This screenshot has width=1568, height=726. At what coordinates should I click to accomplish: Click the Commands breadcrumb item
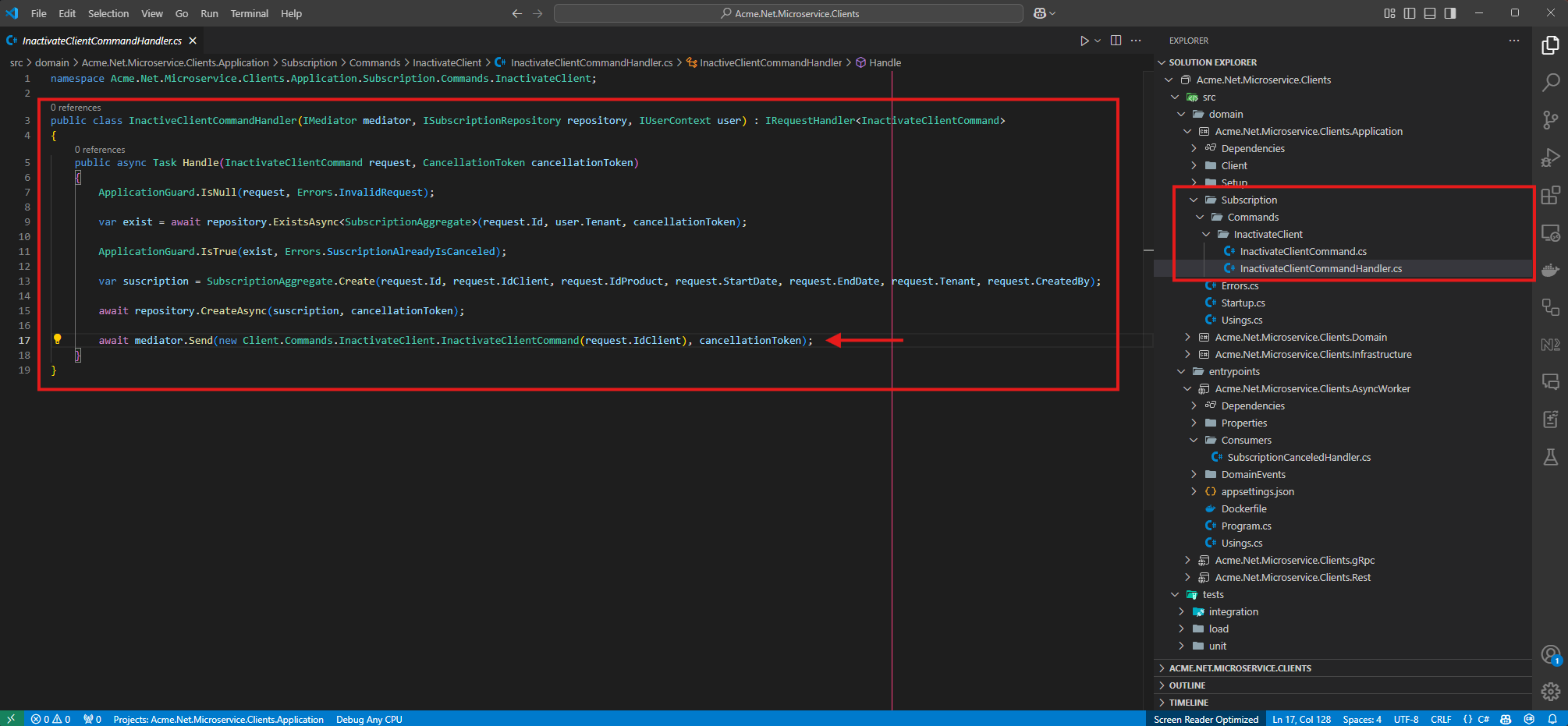(374, 62)
